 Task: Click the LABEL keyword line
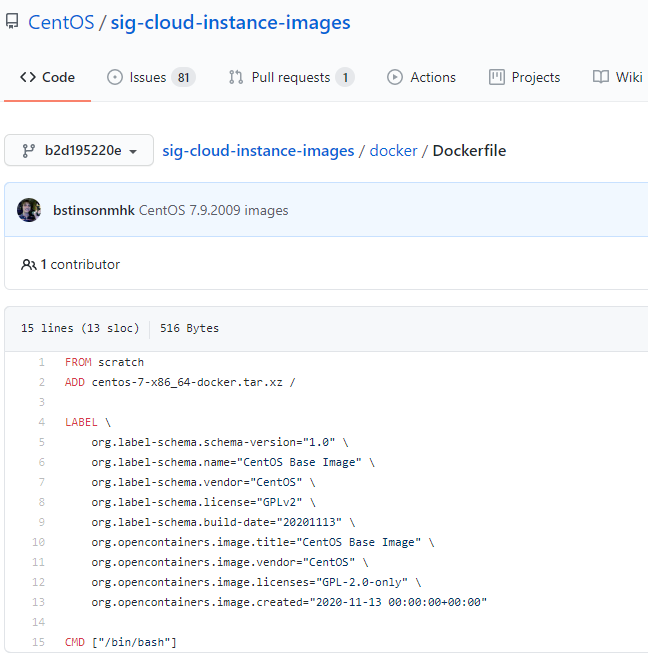click(87, 422)
